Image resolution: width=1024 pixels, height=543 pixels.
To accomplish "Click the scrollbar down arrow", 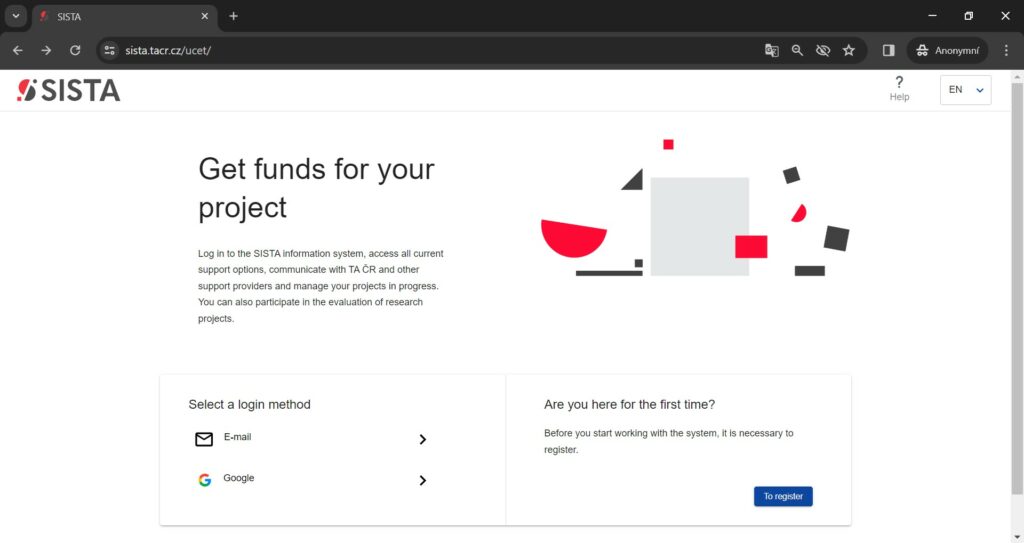I will 1017,537.
